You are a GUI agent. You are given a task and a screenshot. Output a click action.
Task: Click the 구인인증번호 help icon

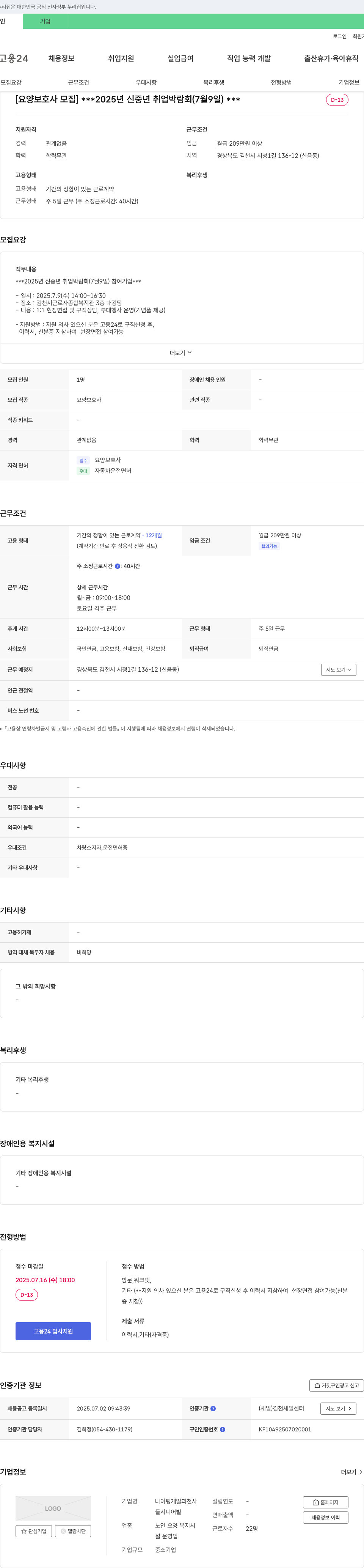coord(223,1429)
